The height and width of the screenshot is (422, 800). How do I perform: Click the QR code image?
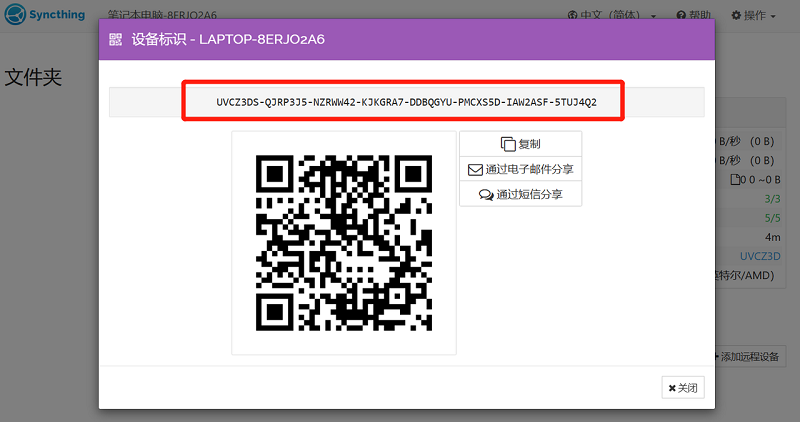pos(344,243)
